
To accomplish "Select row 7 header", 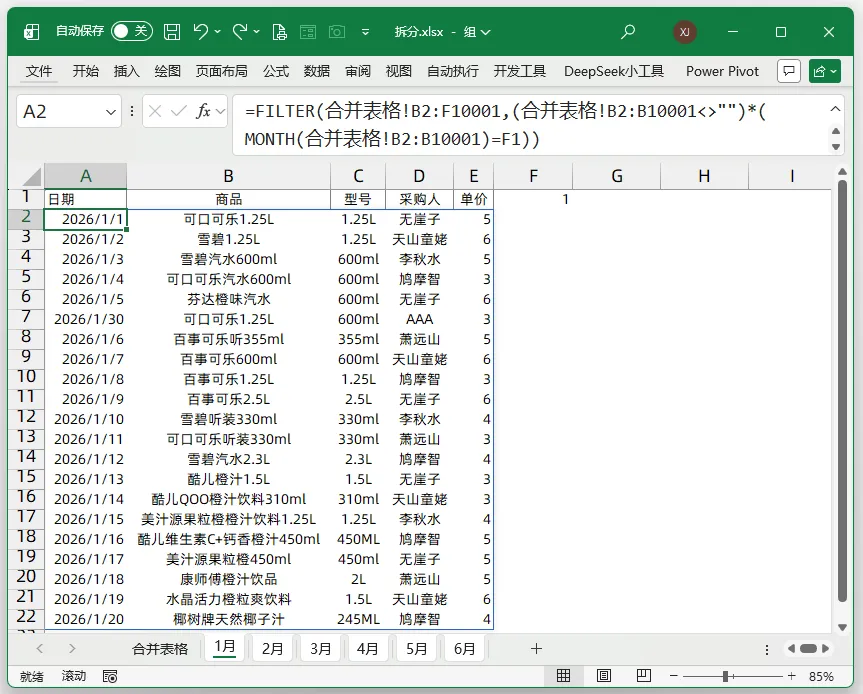I will point(26,317).
